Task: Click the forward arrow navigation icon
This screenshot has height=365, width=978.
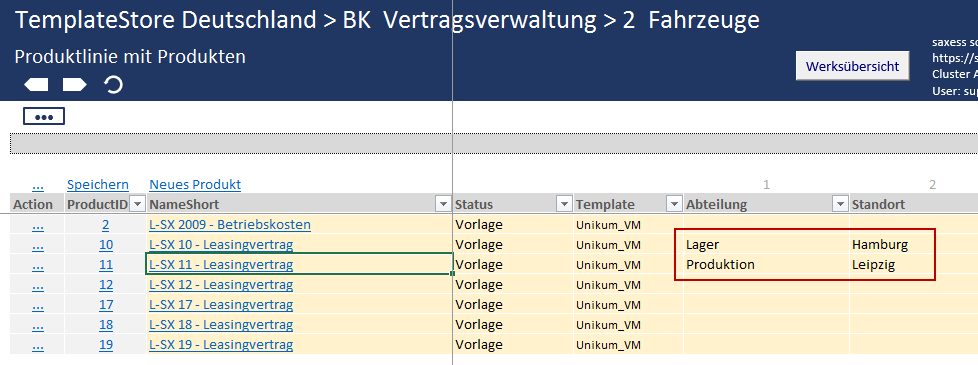Action: (75, 85)
